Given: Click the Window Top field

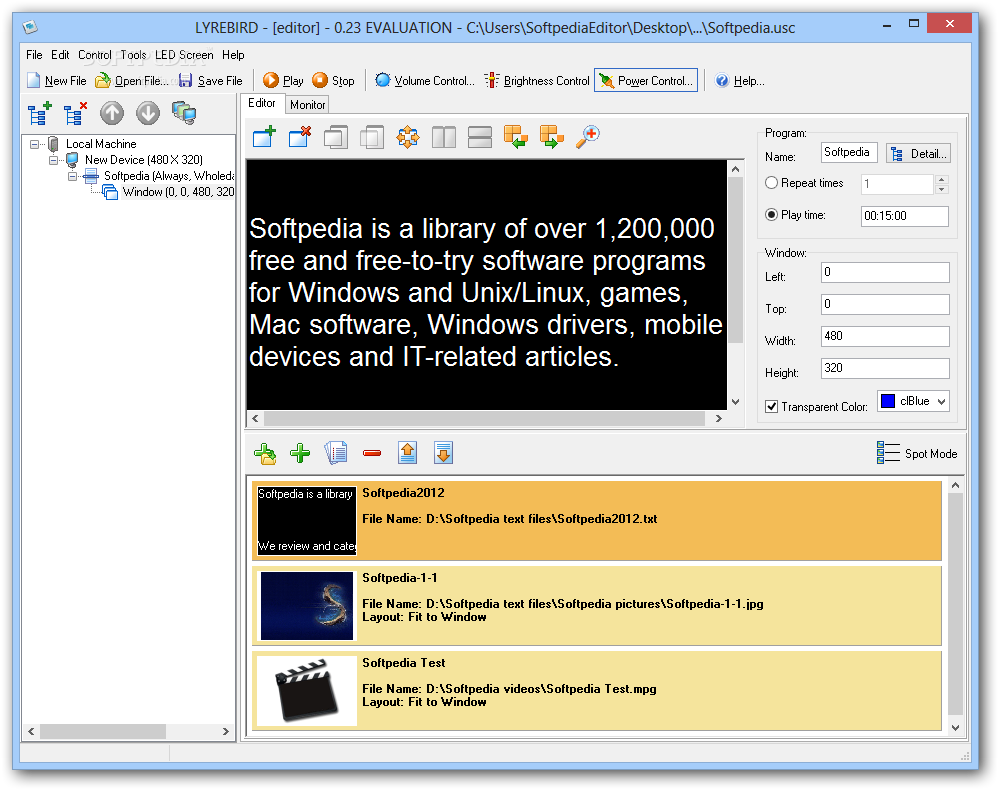Looking at the screenshot, I should pyautogui.click(x=885, y=304).
